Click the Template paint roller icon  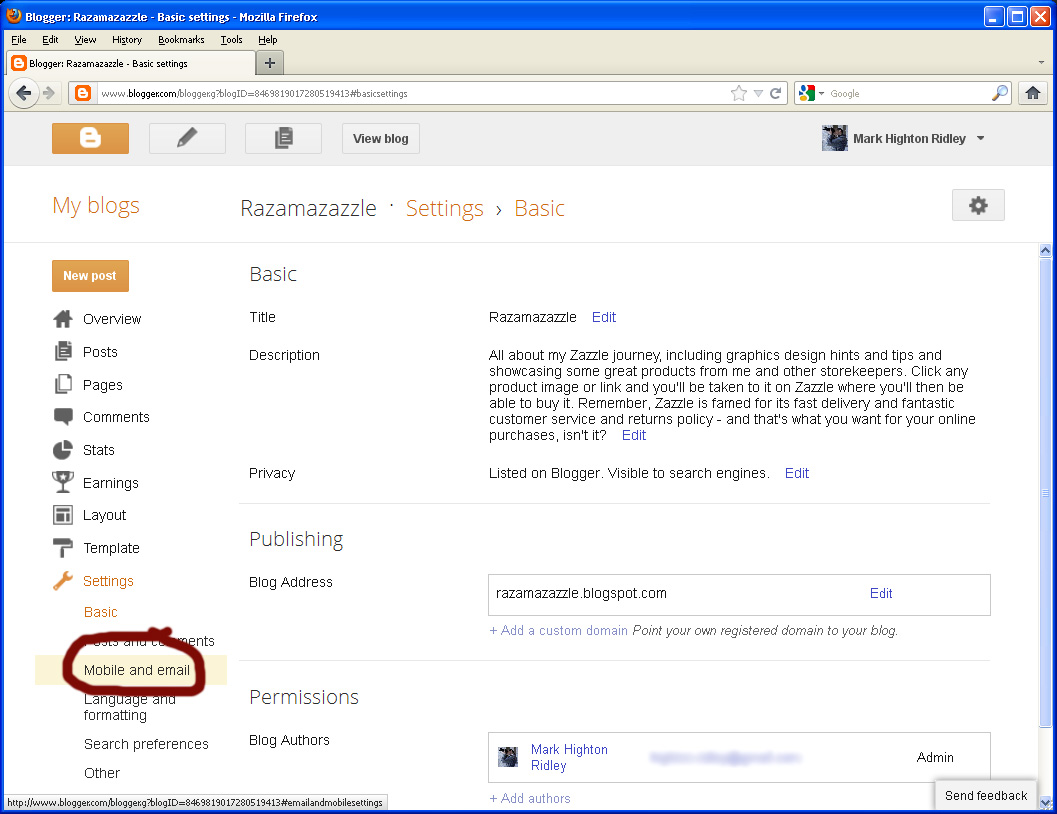coord(63,548)
